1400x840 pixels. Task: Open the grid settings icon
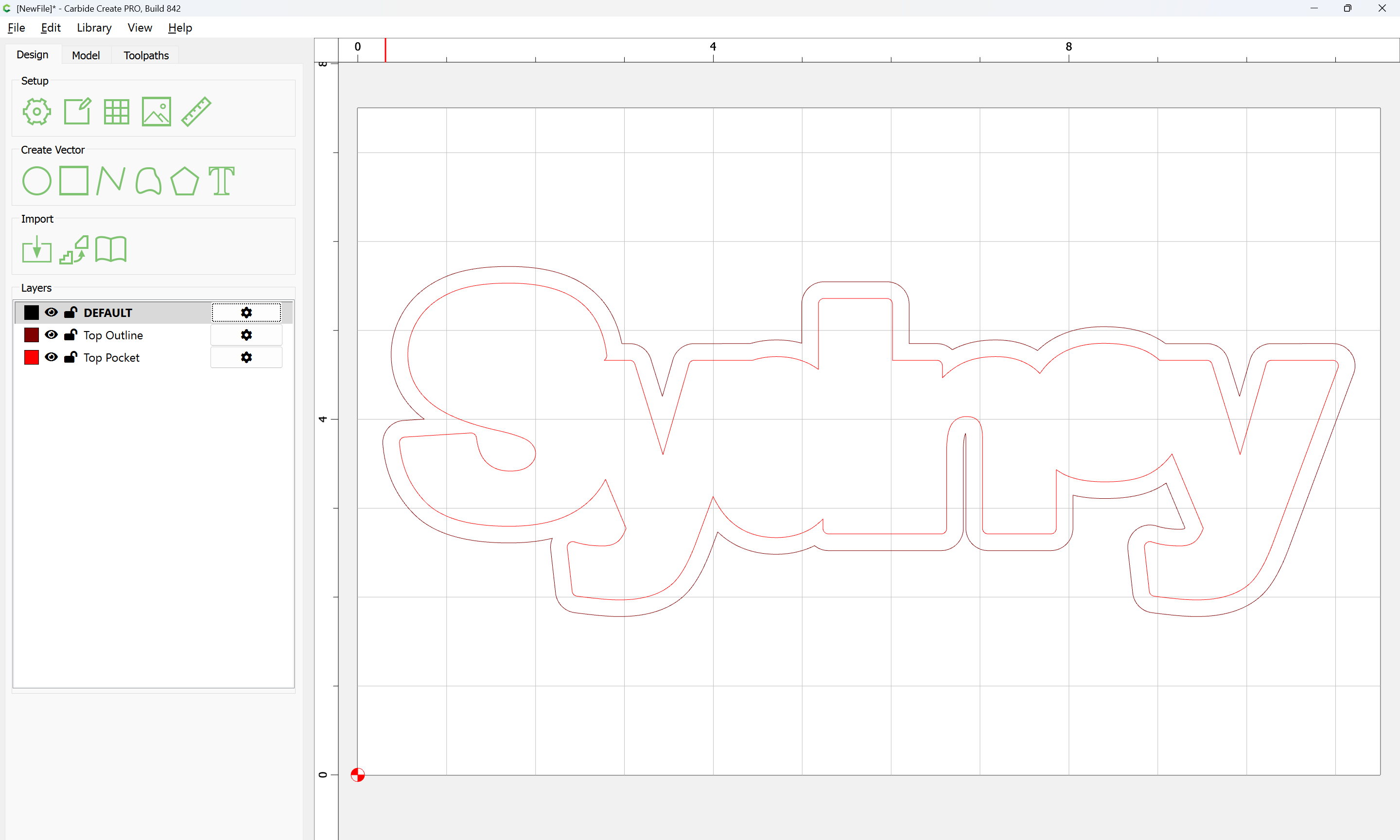click(x=117, y=111)
